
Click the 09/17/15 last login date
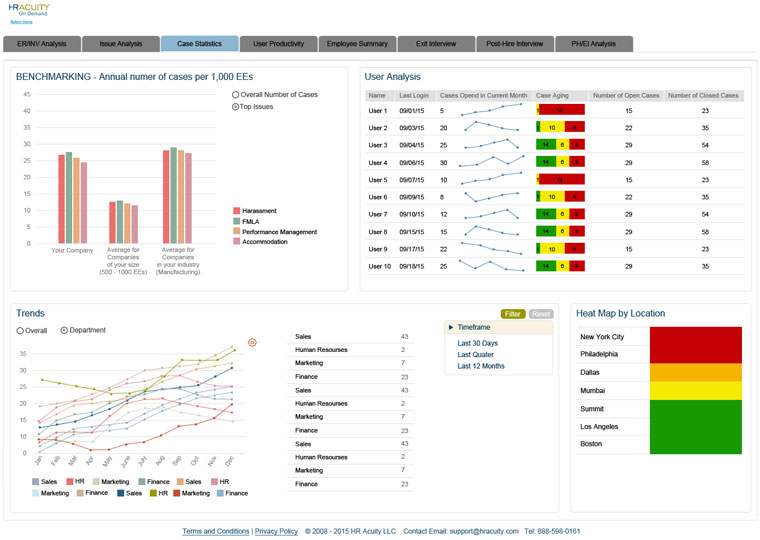tap(412, 249)
